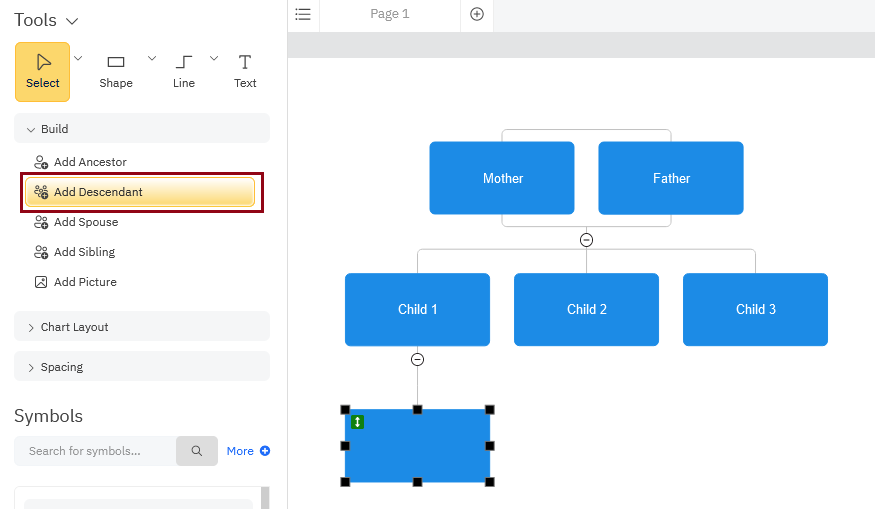Pick the Text tool
The image size is (875, 509).
[245, 71]
